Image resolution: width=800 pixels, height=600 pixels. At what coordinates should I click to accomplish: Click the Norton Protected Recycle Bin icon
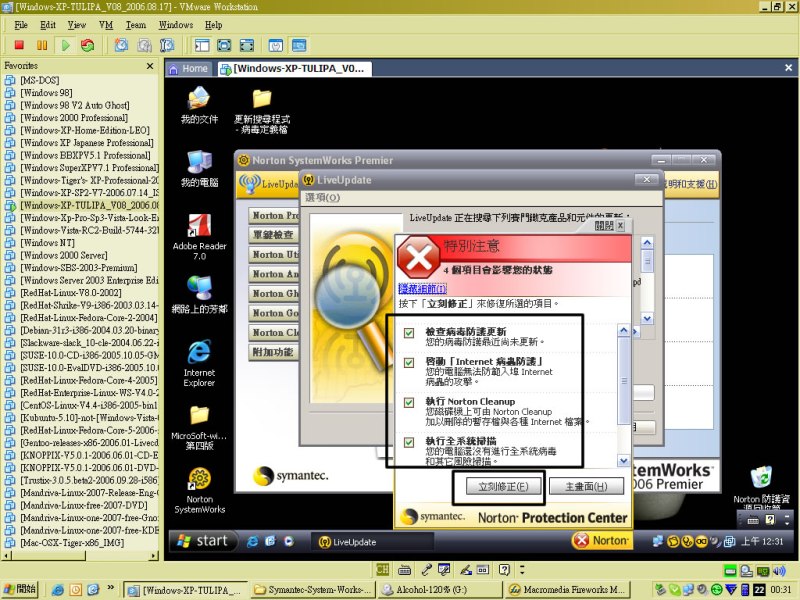tap(761, 487)
